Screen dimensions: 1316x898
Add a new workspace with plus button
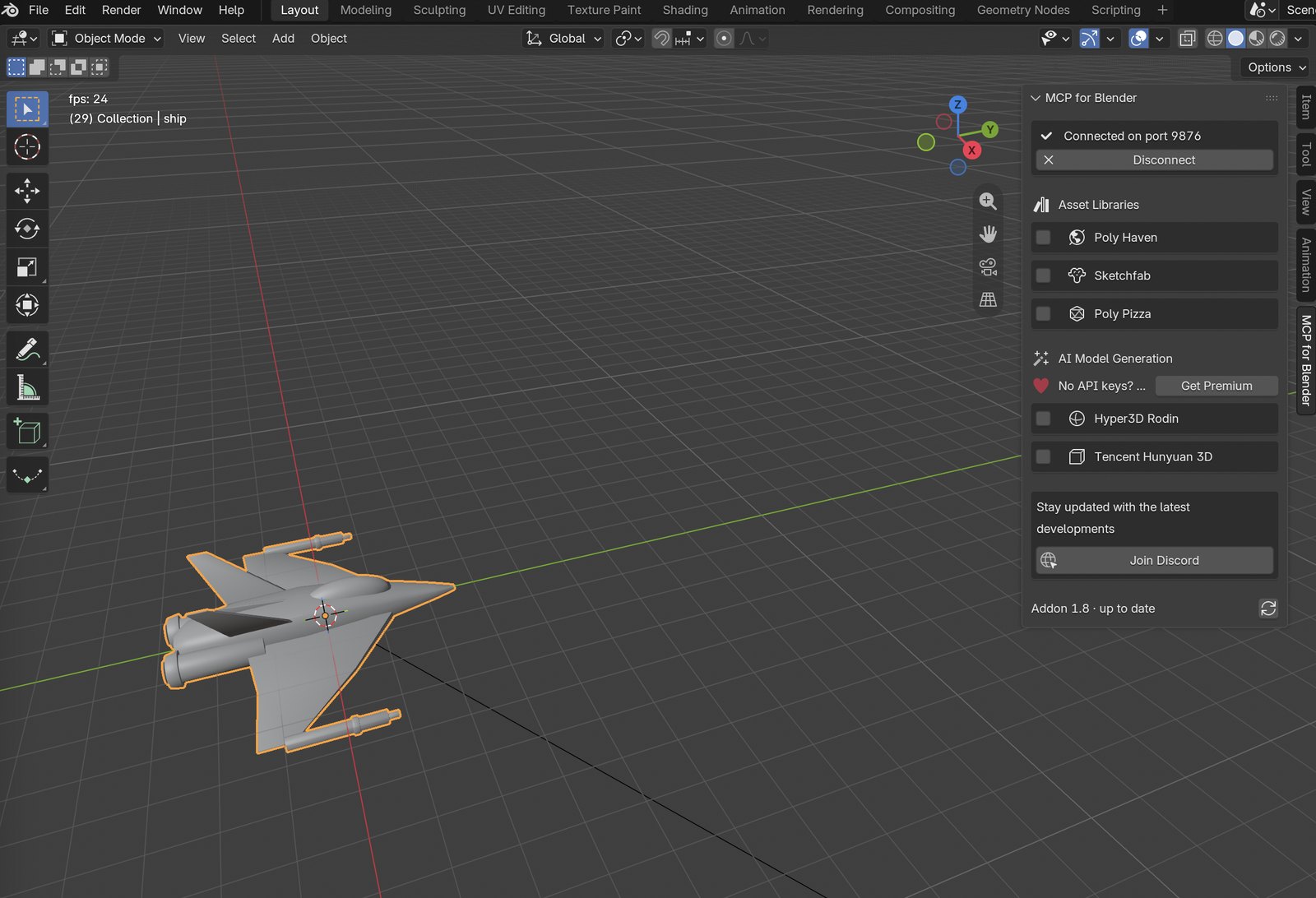coord(1162,10)
